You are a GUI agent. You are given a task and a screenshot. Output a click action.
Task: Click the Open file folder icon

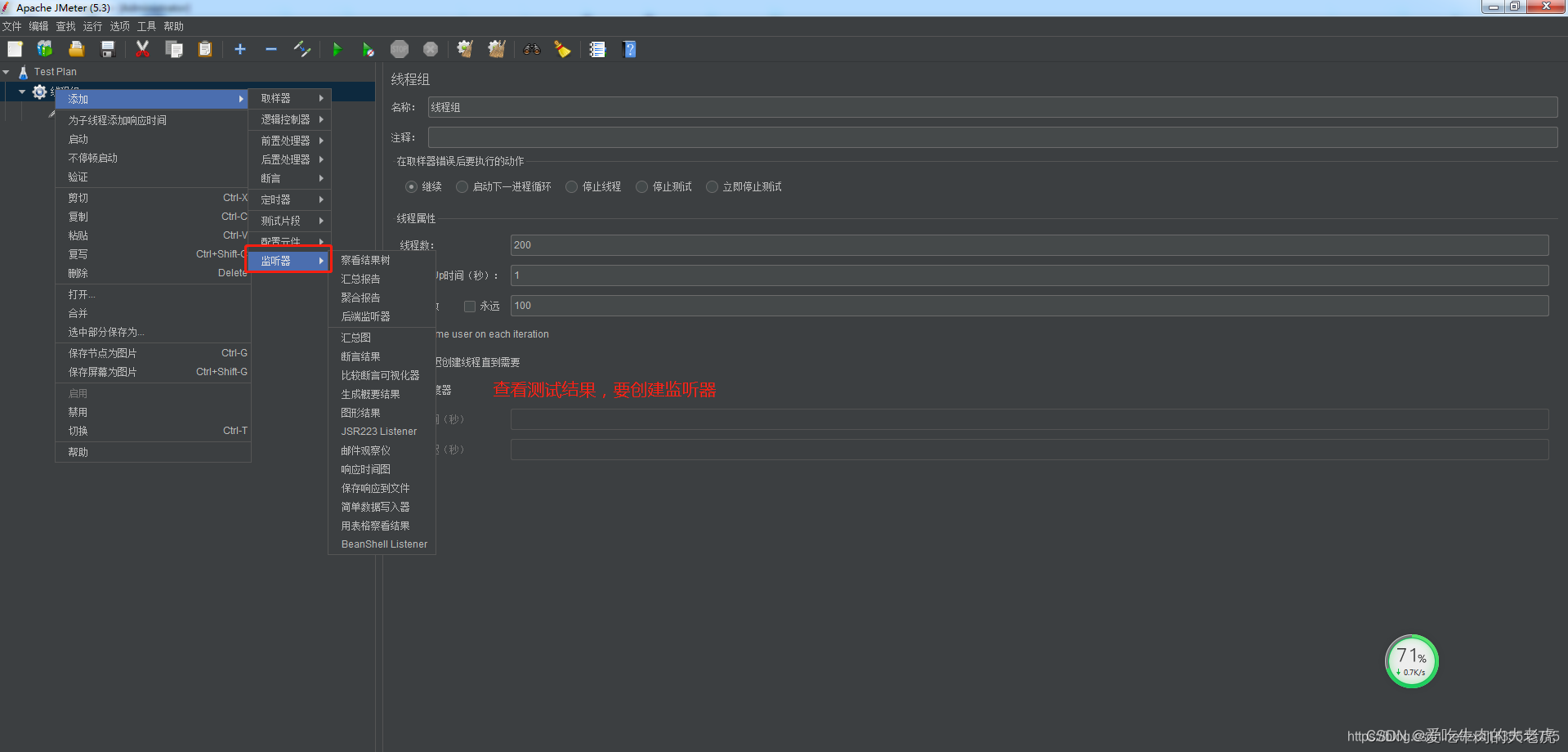pyautogui.click(x=76, y=49)
